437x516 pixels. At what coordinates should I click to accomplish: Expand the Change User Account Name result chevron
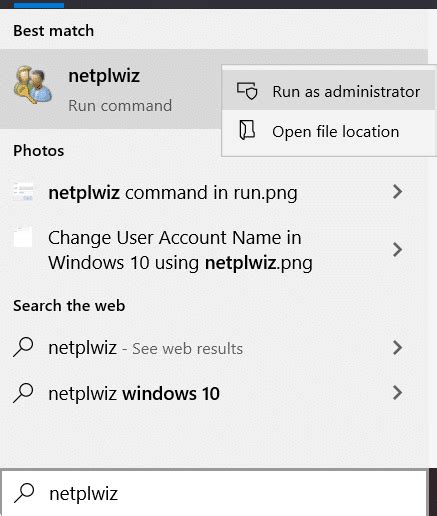tap(397, 250)
